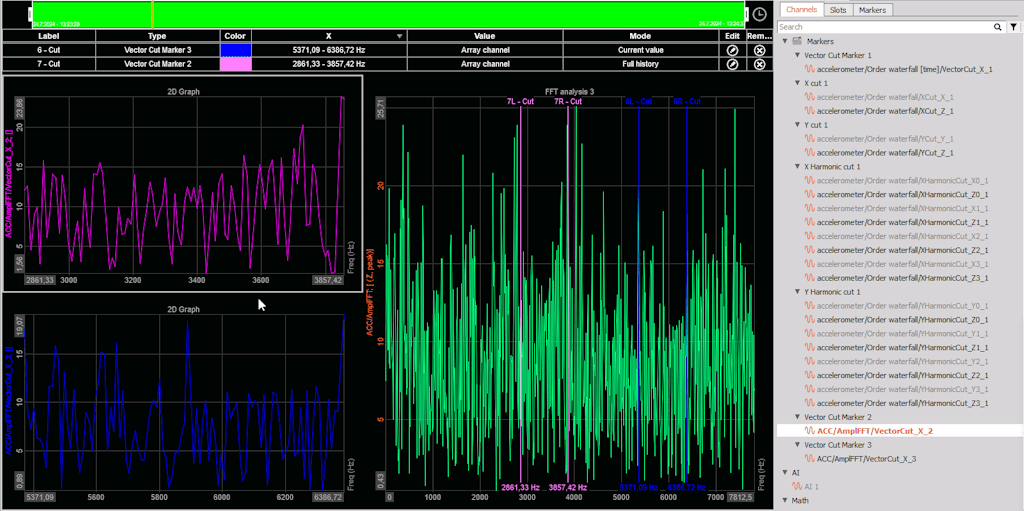1024x511 pixels.
Task: Click the search magnifier icon
Action: (x=997, y=27)
